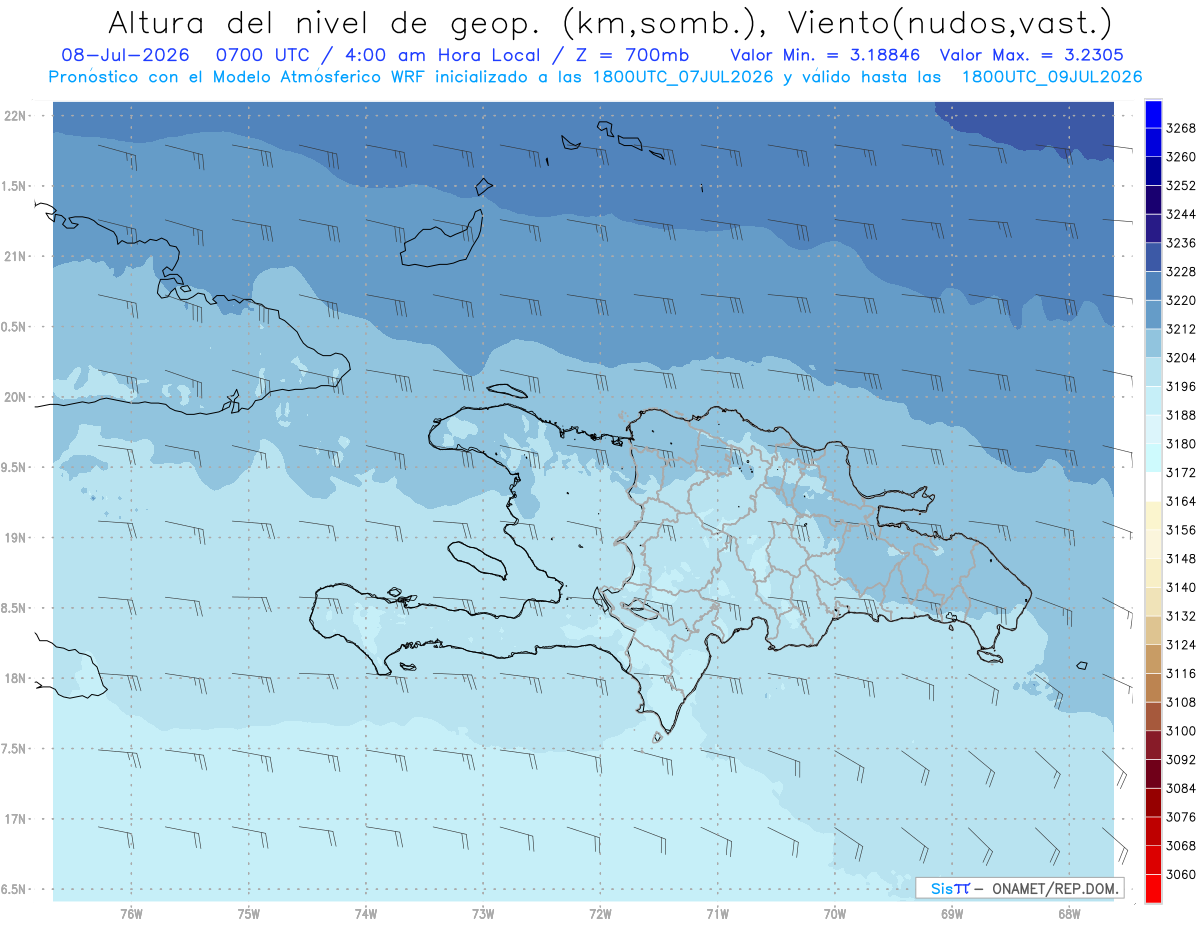Click the '68W' longitude label
The height and width of the screenshot is (927, 1200).
coord(1069,913)
